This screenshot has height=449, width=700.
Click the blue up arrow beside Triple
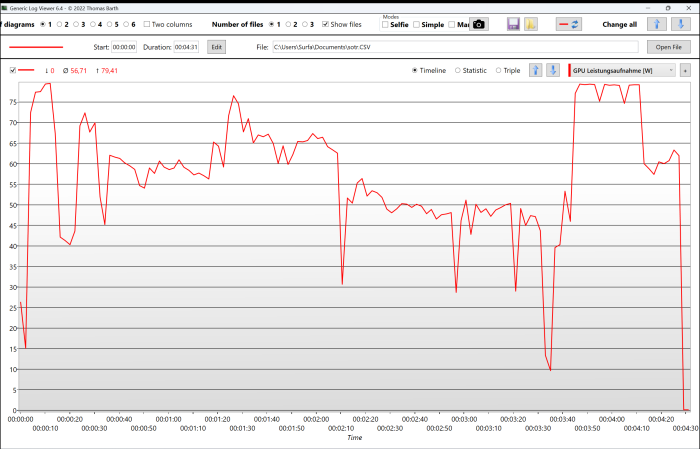click(536, 70)
